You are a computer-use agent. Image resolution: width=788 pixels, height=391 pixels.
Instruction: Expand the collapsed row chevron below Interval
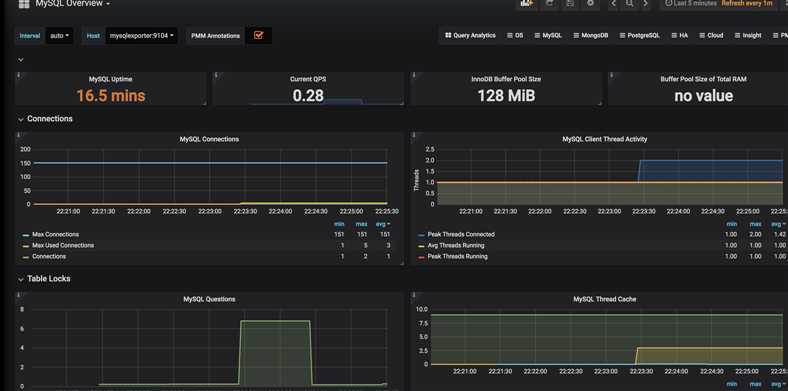point(21,59)
